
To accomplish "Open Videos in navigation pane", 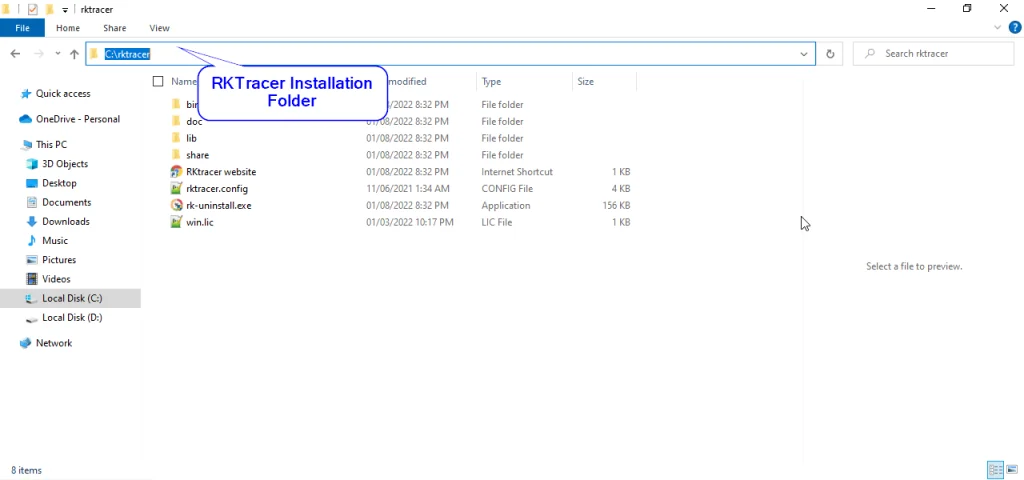I will pos(56,280).
